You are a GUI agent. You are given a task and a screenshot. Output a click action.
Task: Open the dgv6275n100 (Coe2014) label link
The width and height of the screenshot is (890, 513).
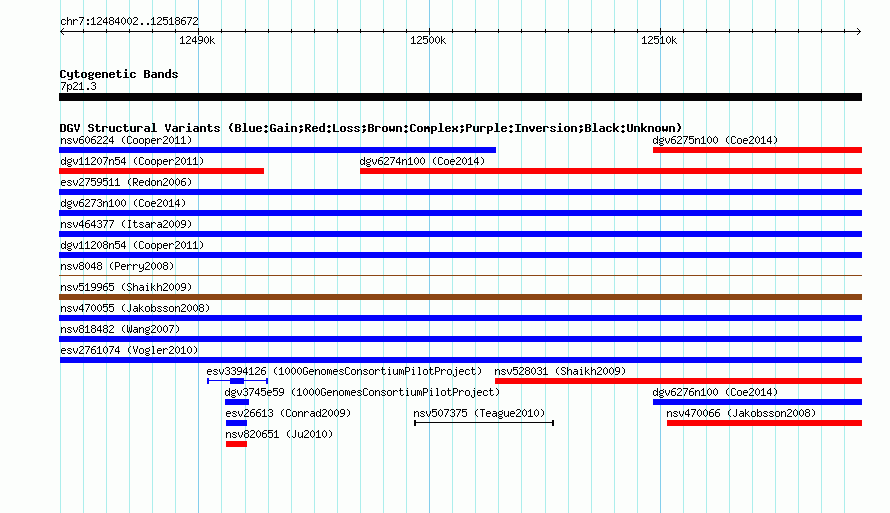click(x=715, y=140)
